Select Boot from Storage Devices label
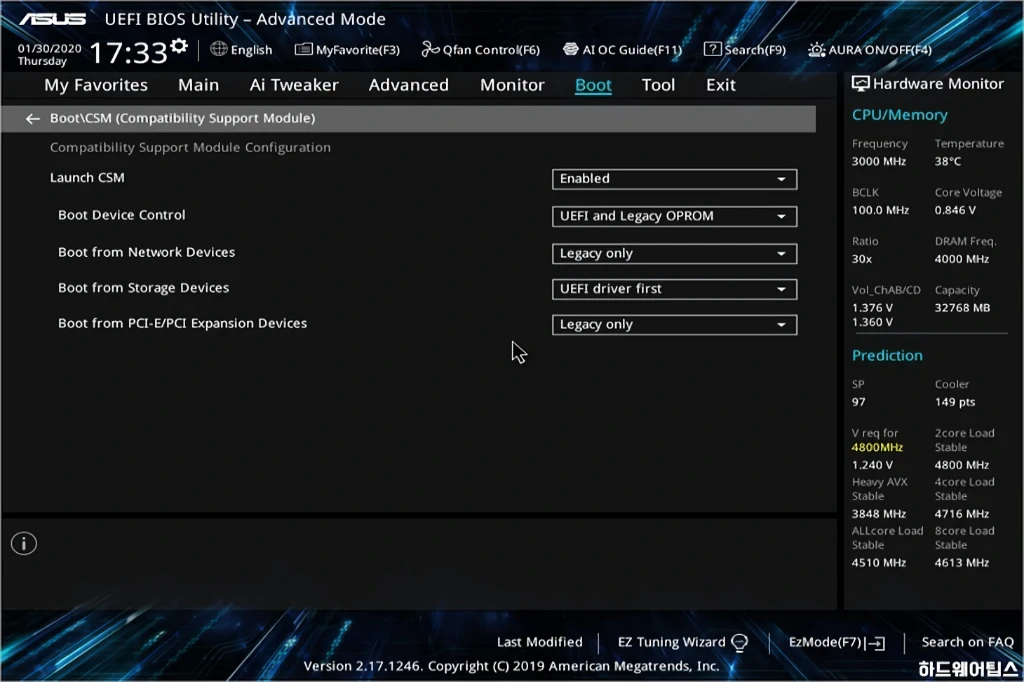This screenshot has width=1024, height=682. click(x=144, y=288)
